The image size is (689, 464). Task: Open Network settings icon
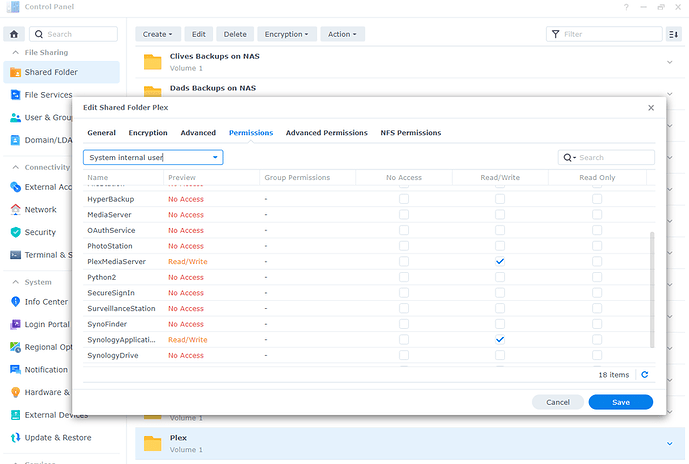15,209
